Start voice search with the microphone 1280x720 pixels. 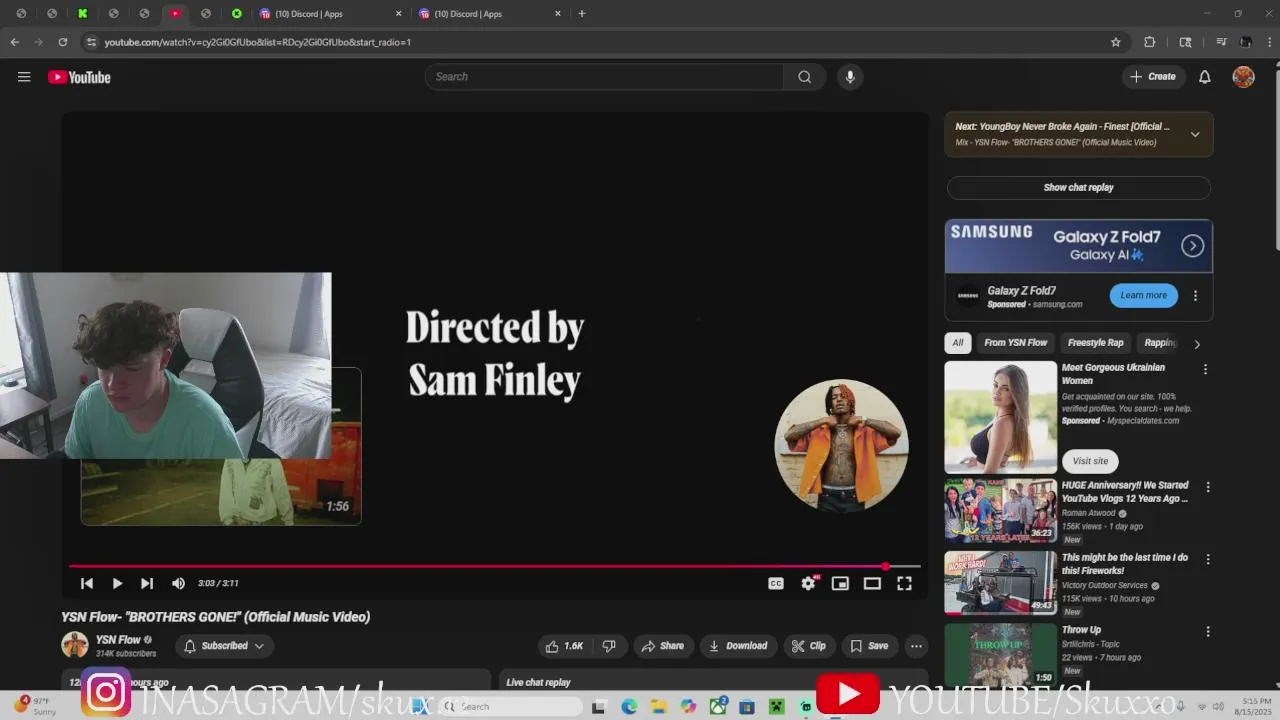(850, 77)
